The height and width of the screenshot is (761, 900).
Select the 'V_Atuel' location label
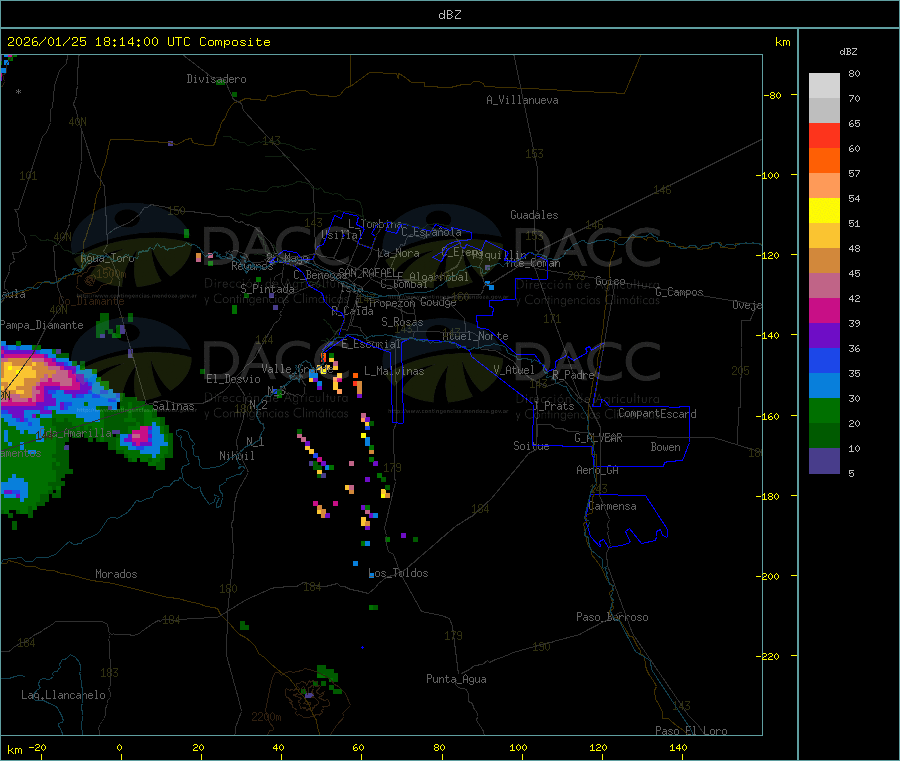click(x=514, y=370)
